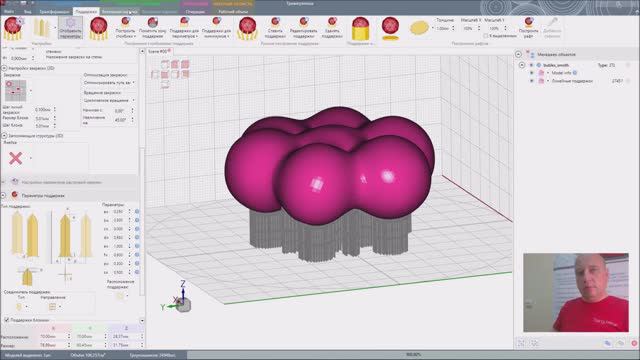The width and height of the screenshot is (640, 360).
Task: Toggle visibility of 'Линейные поддержки' row
Action: pos(531,81)
